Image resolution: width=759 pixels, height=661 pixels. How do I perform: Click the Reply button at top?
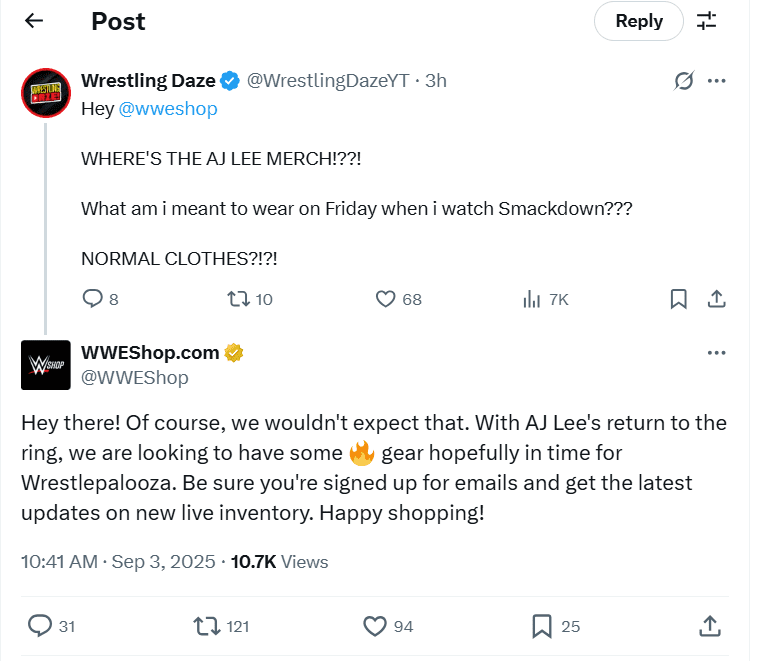click(x=638, y=21)
